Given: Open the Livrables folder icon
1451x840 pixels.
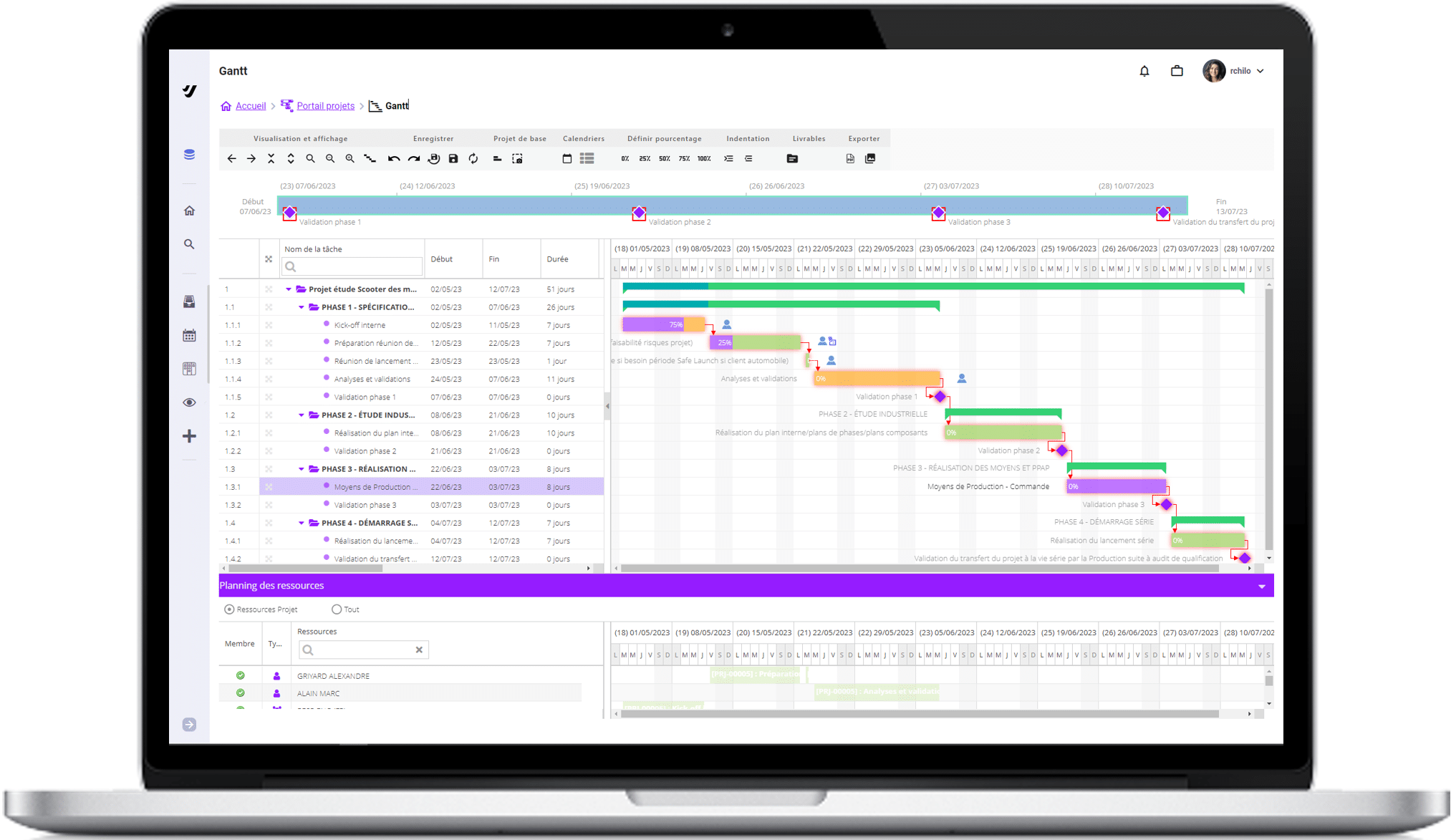Looking at the screenshot, I should point(792,159).
